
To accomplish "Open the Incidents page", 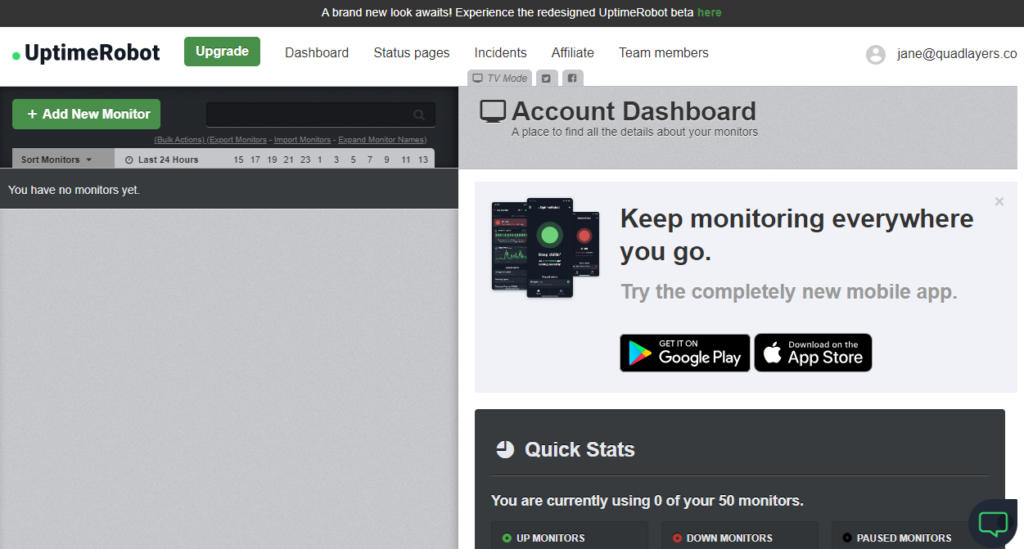I will click(x=500, y=53).
